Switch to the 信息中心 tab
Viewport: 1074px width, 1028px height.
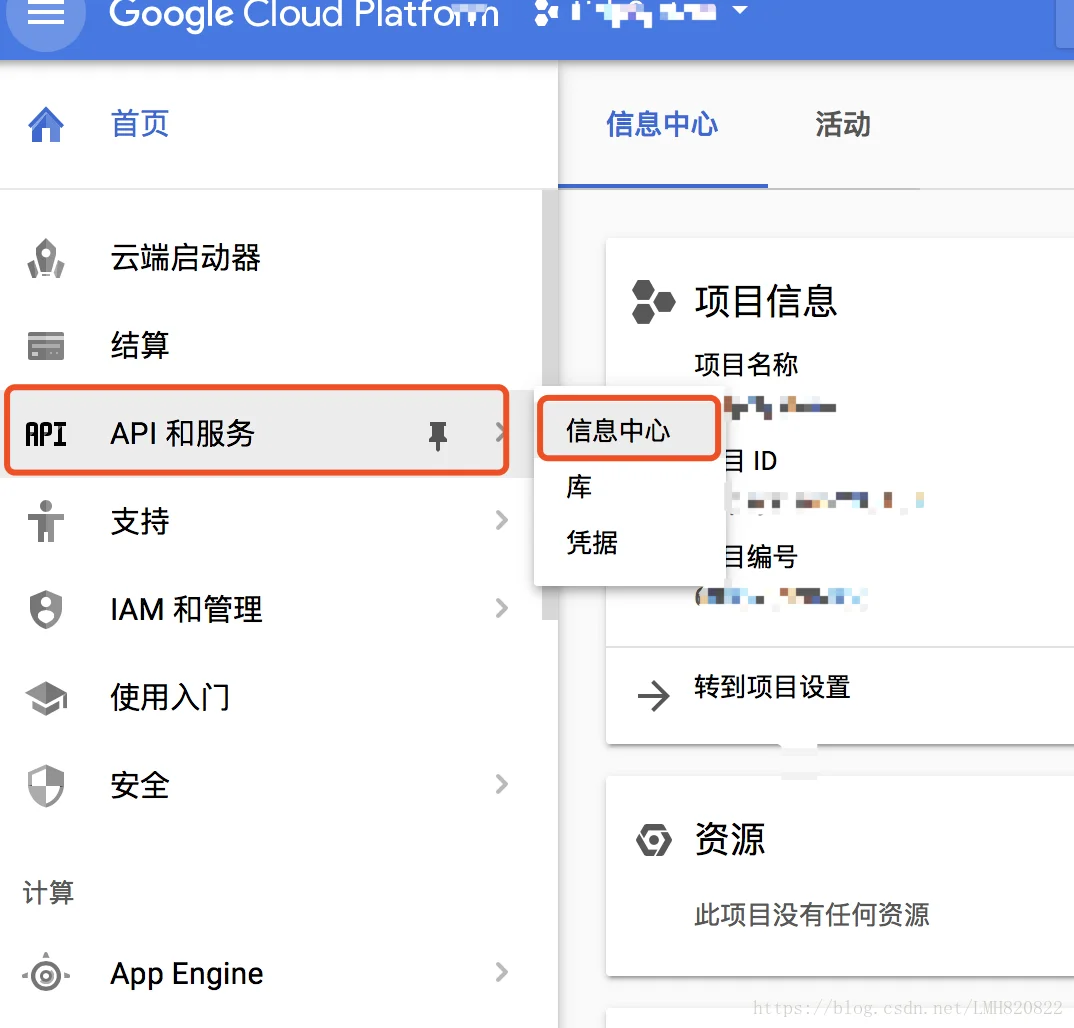662,125
